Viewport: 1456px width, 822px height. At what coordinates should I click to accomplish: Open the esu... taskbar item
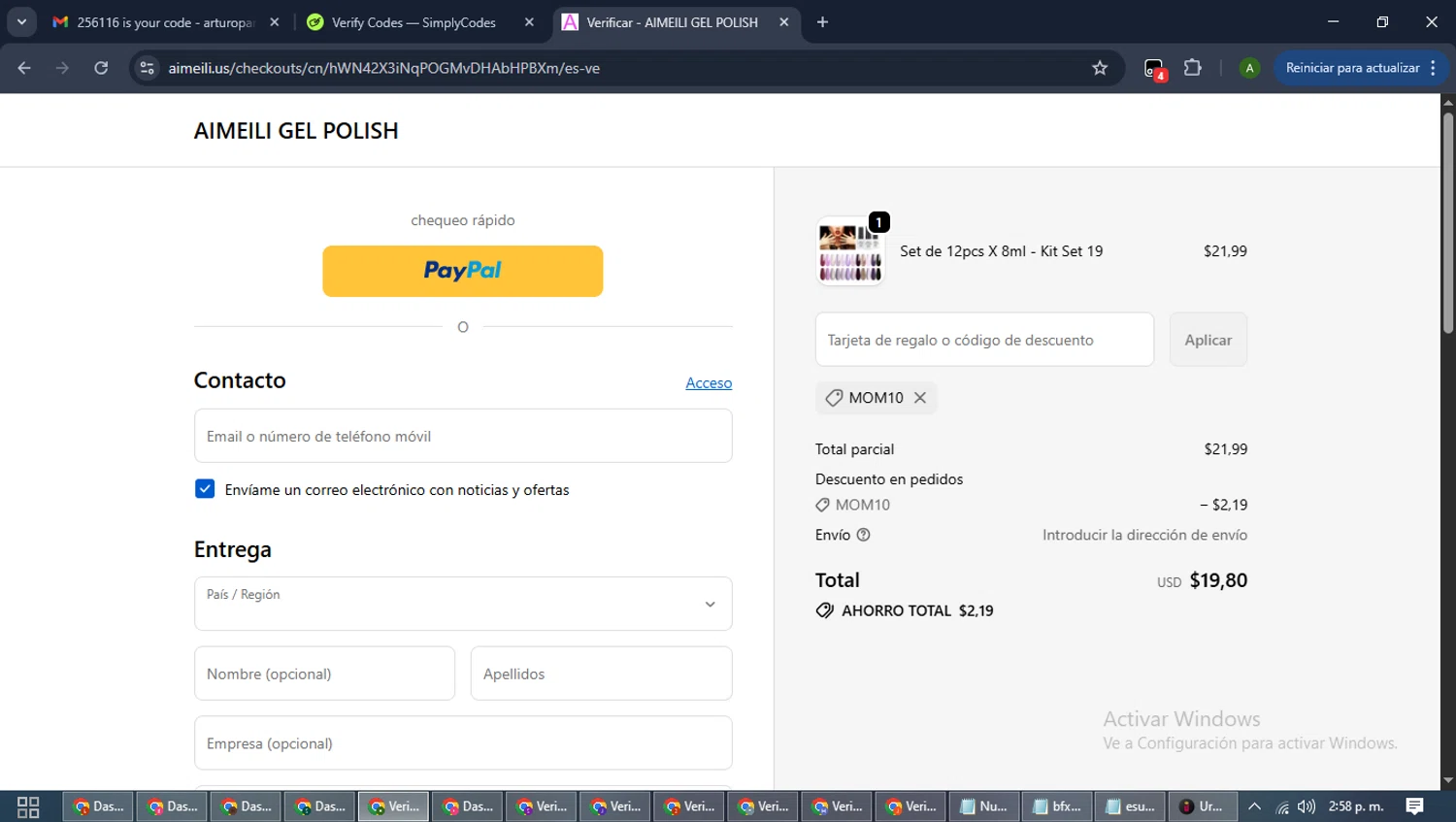coord(1130,806)
